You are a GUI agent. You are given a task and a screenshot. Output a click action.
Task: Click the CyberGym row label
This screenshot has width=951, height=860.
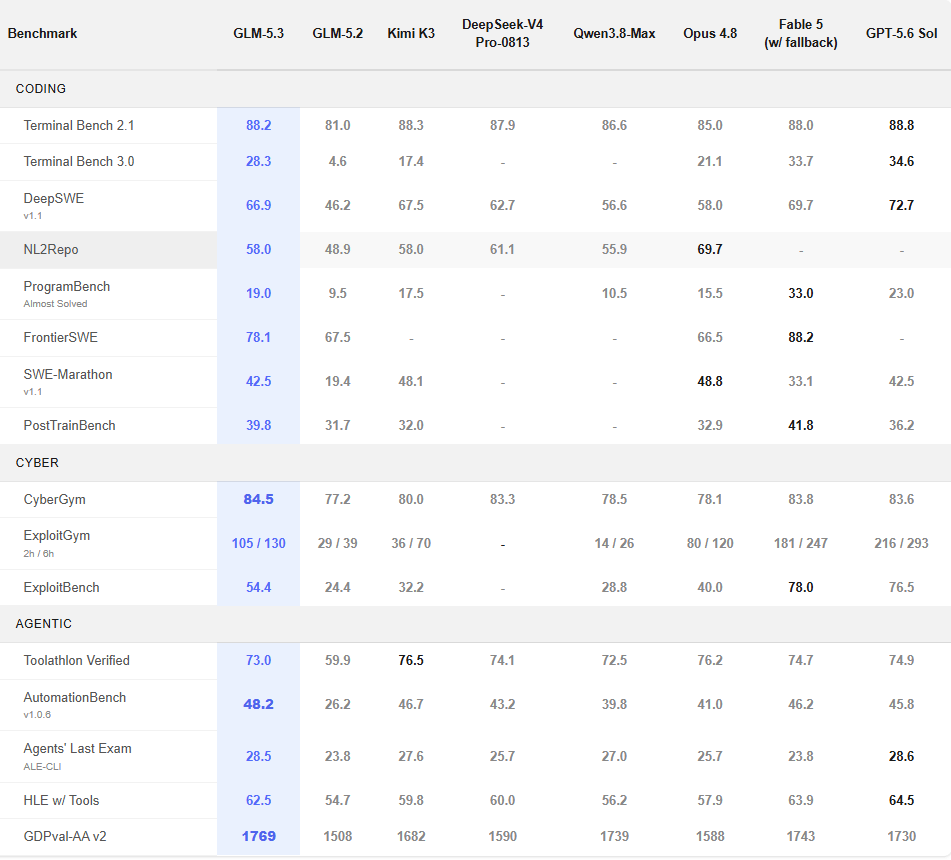click(x=55, y=499)
